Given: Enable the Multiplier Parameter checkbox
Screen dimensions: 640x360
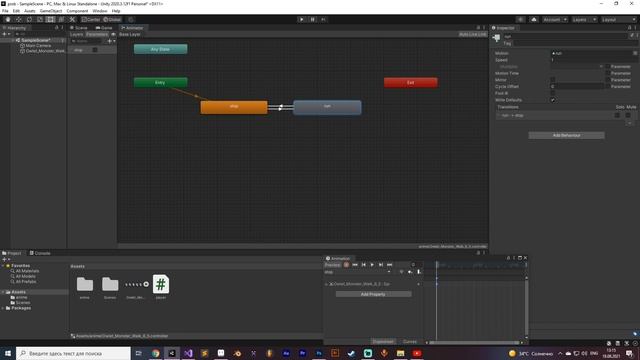Looking at the screenshot, I should tap(608, 67).
